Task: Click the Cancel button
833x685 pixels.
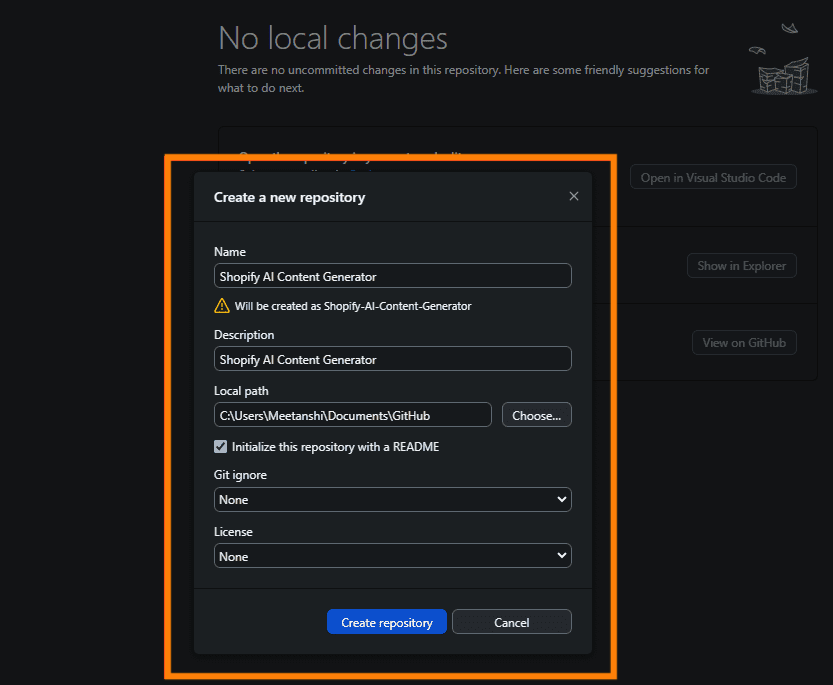Action: click(x=512, y=622)
